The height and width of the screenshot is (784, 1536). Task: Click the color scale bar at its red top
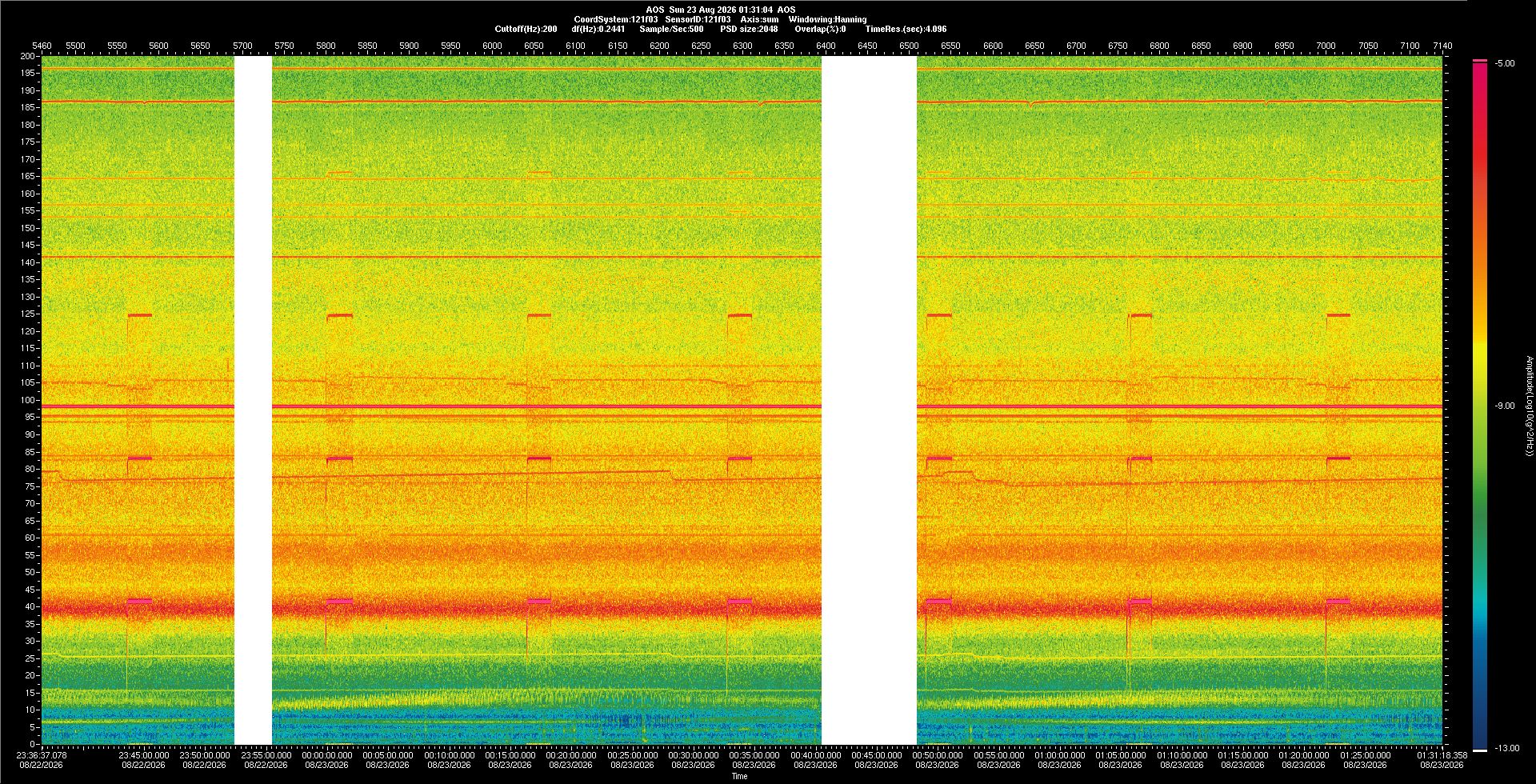coord(1480,72)
